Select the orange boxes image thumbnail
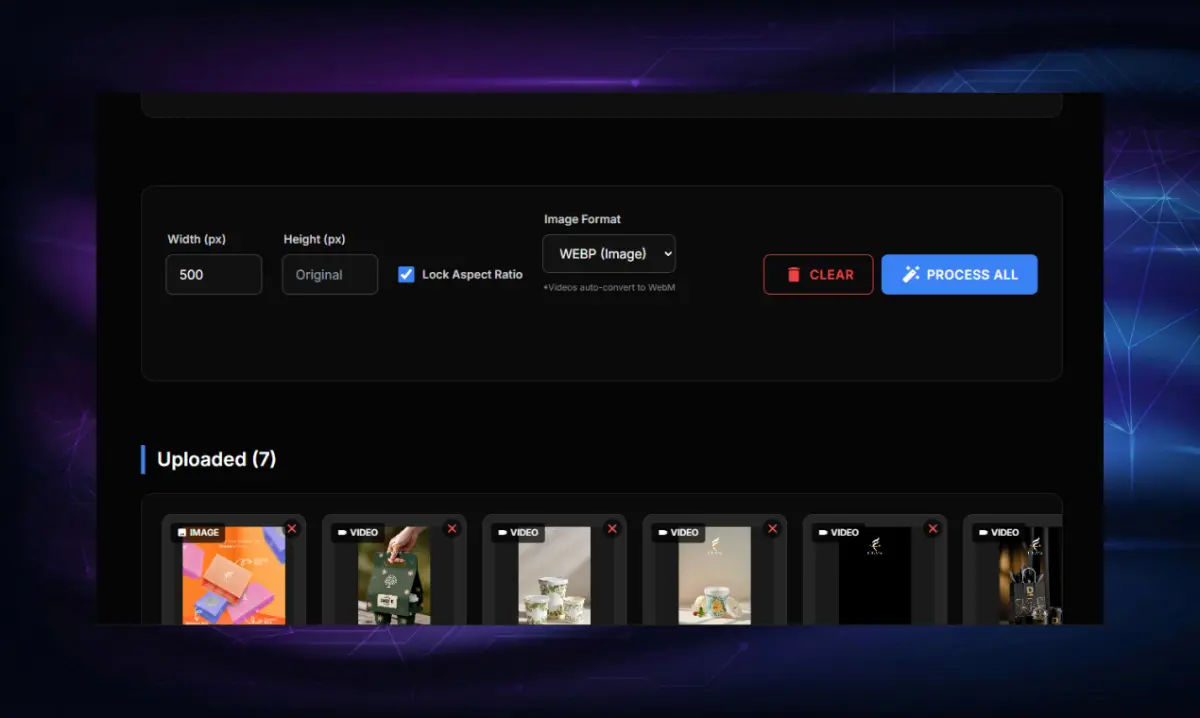The width and height of the screenshot is (1200, 718). [234, 580]
